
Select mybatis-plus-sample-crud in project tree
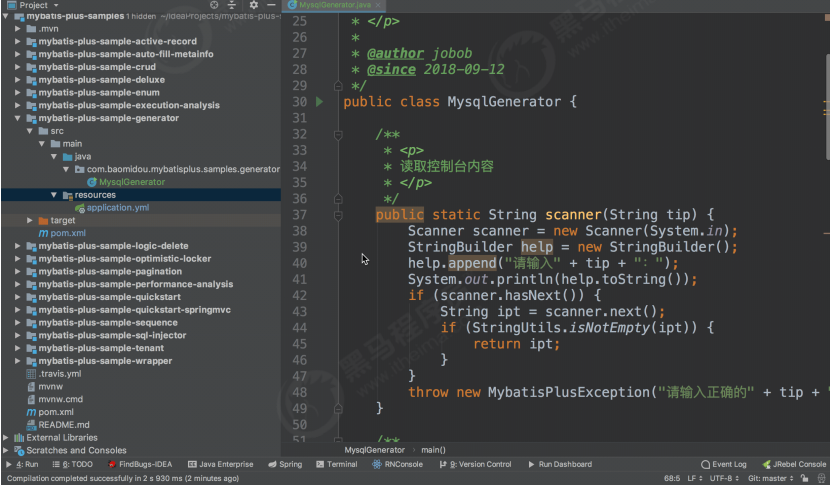[x=97, y=67]
